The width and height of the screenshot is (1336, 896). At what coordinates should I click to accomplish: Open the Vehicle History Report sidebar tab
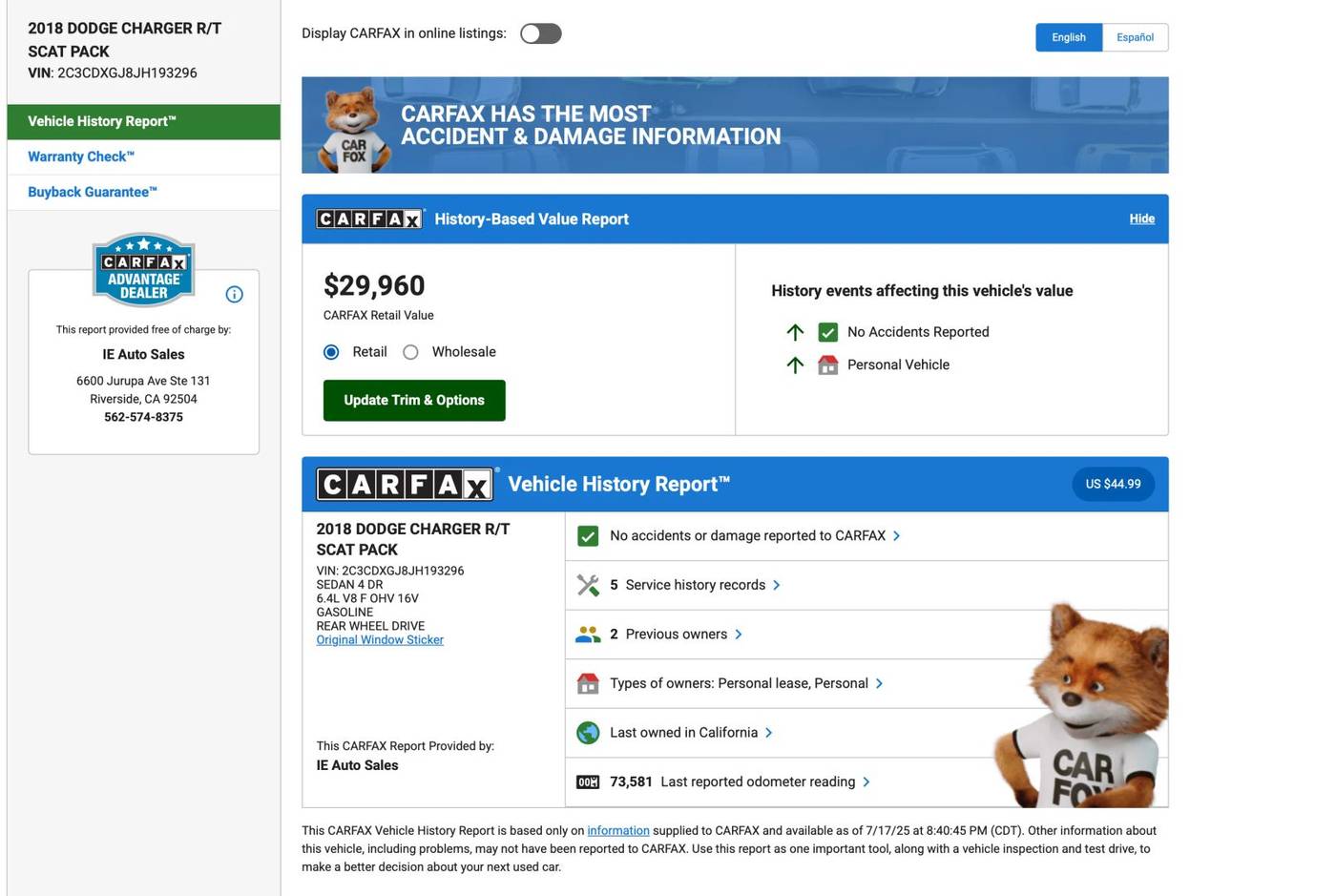(143, 122)
